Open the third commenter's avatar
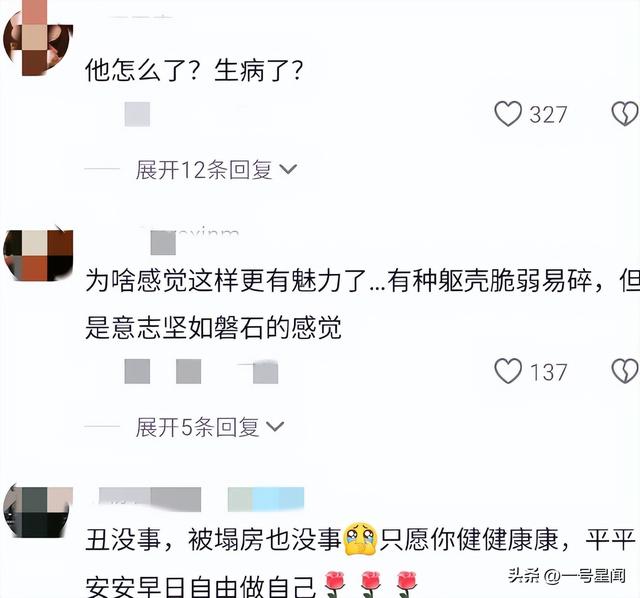This screenshot has width=640, height=598. coord(38,511)
